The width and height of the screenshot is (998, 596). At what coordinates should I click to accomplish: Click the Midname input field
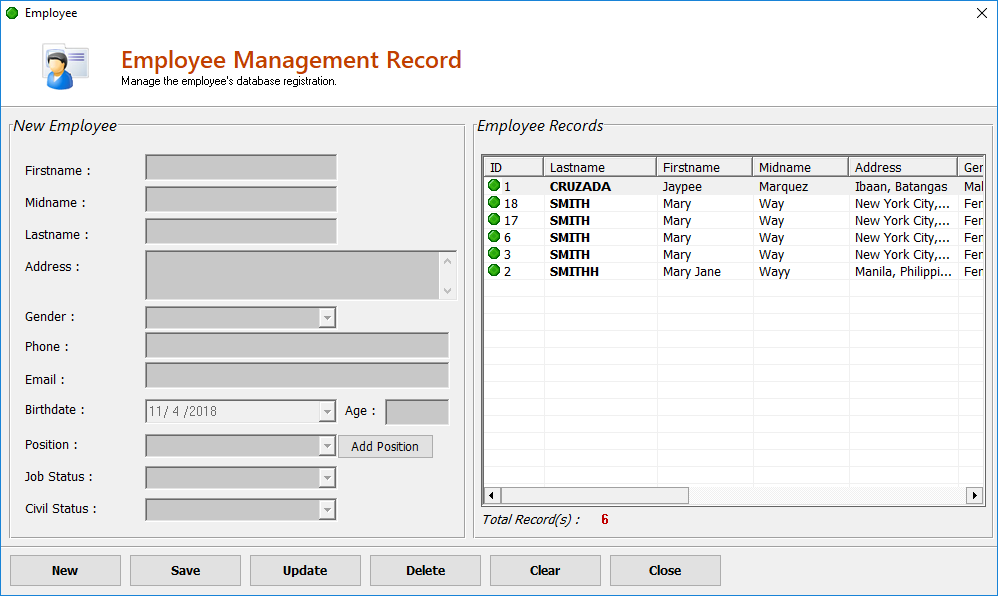(241, 199)
